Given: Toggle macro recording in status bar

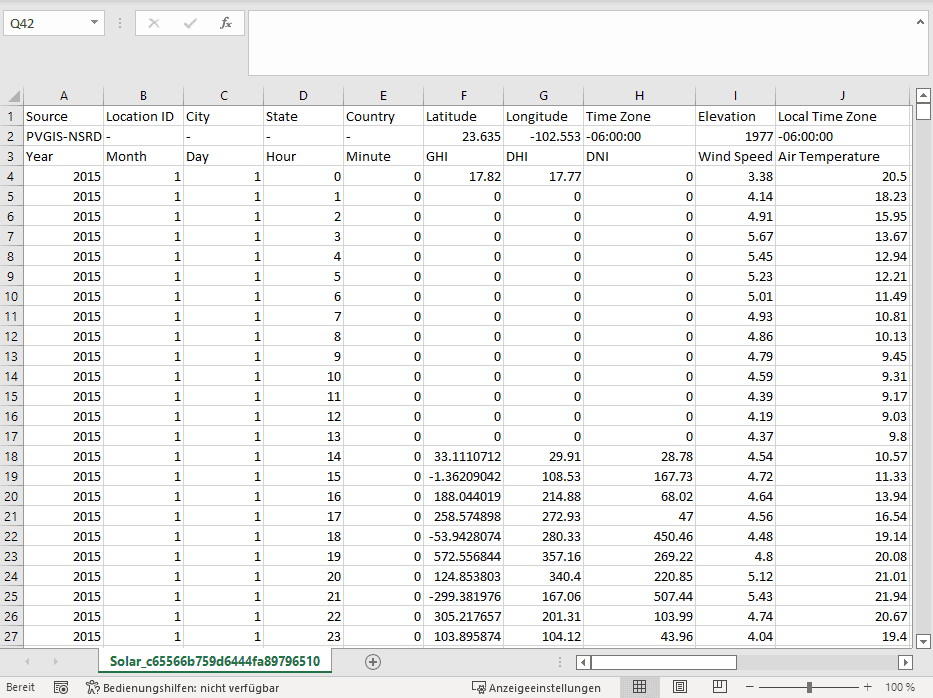Looking at the screenshot, I should 60,687.
